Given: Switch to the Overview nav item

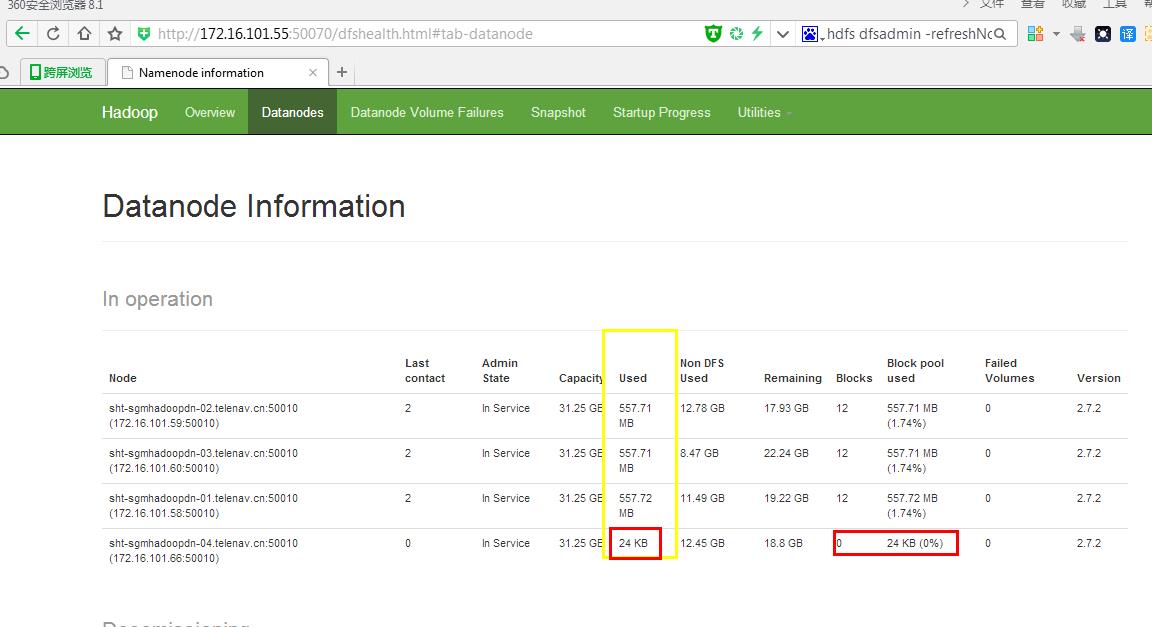Looking at the screenshot, I should pos(210,112).
